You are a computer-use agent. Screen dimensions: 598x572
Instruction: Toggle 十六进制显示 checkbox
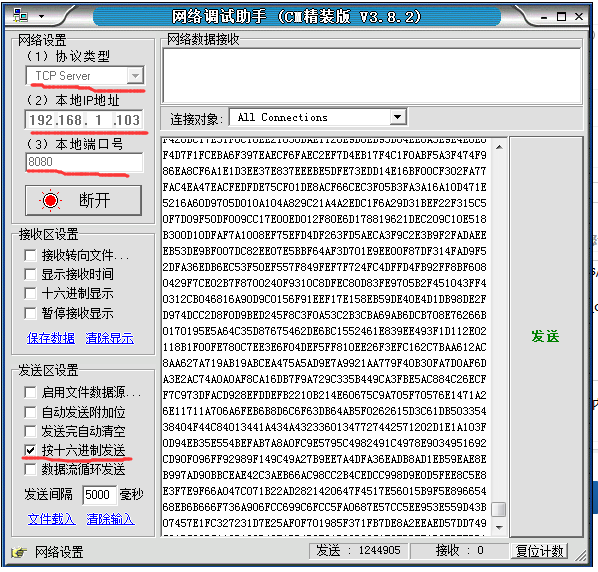coord(30,294)
